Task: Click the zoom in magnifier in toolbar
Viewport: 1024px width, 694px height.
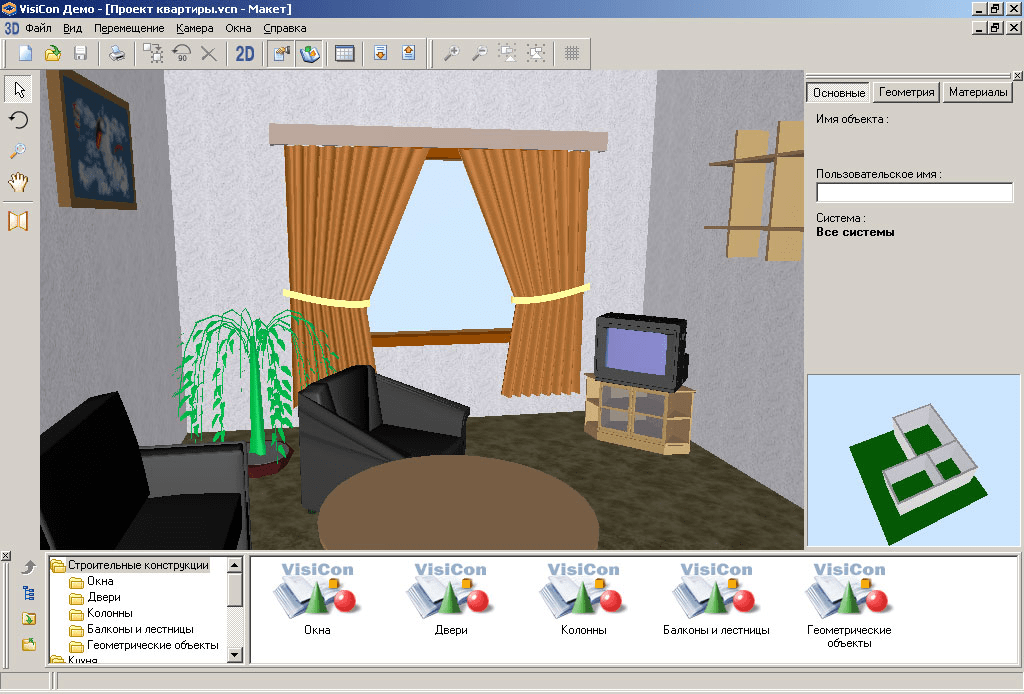Action: pyautogui.click(x=452, y=54)
